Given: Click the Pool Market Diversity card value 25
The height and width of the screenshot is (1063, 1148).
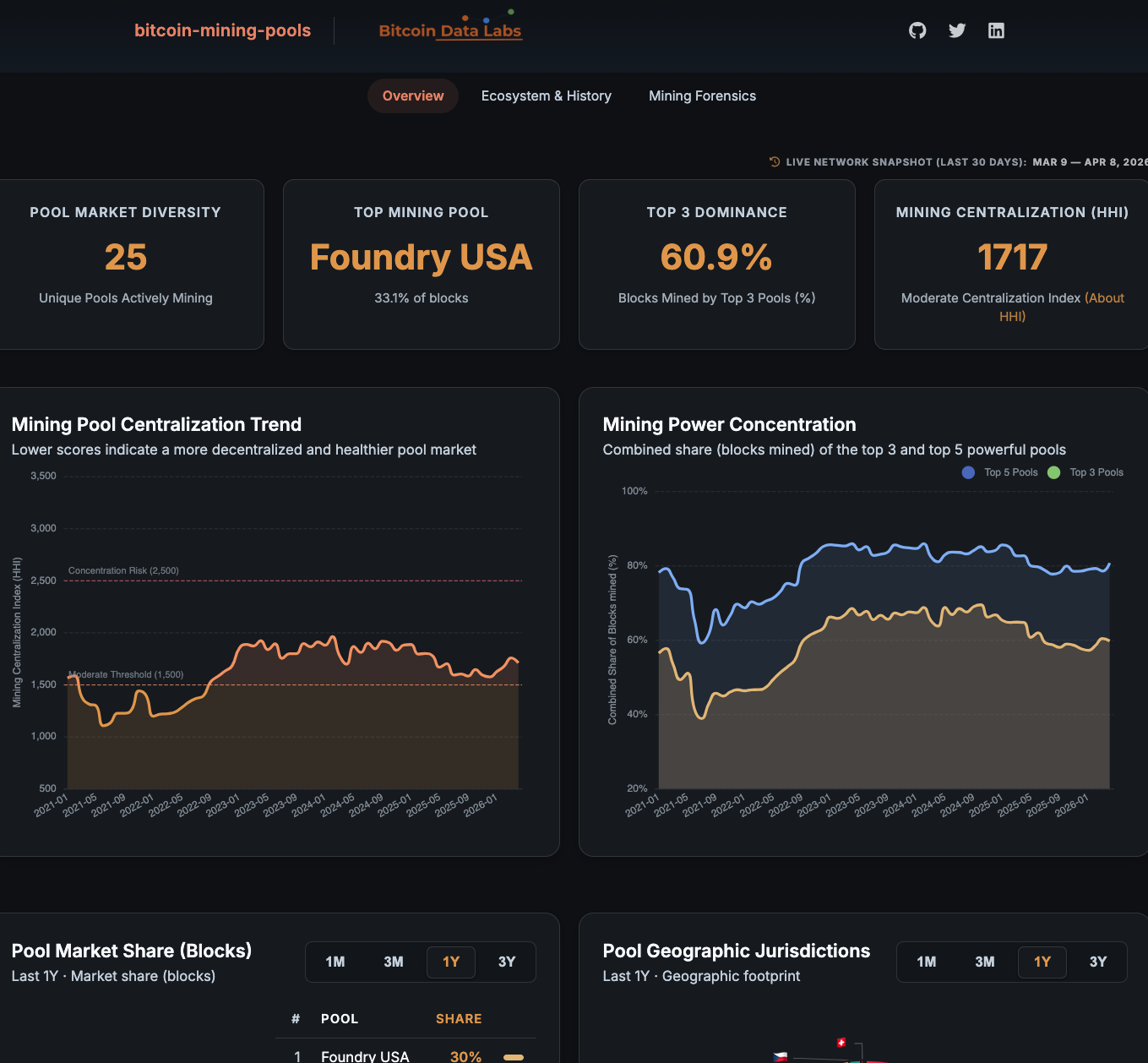Looking at the screenshot, I should click(x=126, y=257).
